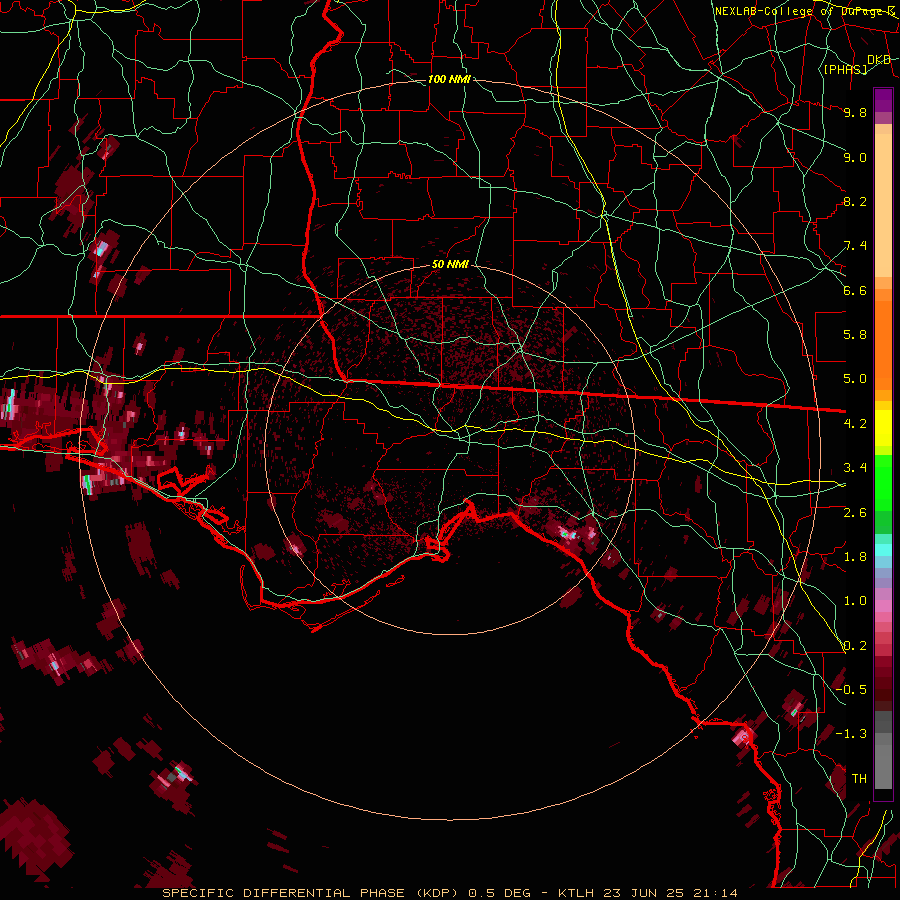Click the 4.2 value on the scale
The image size is (900, 900).
855,424
